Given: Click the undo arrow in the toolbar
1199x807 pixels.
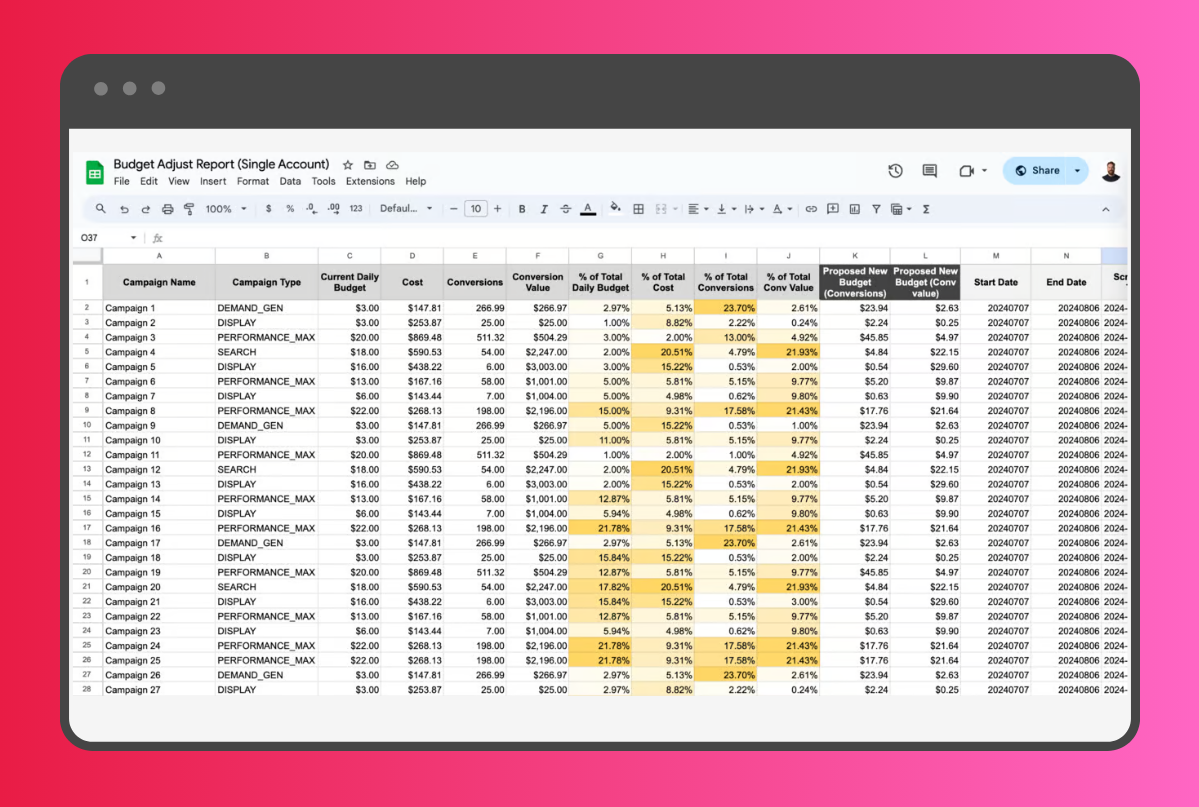Looking at the screenshot, I should click(124, 209).
